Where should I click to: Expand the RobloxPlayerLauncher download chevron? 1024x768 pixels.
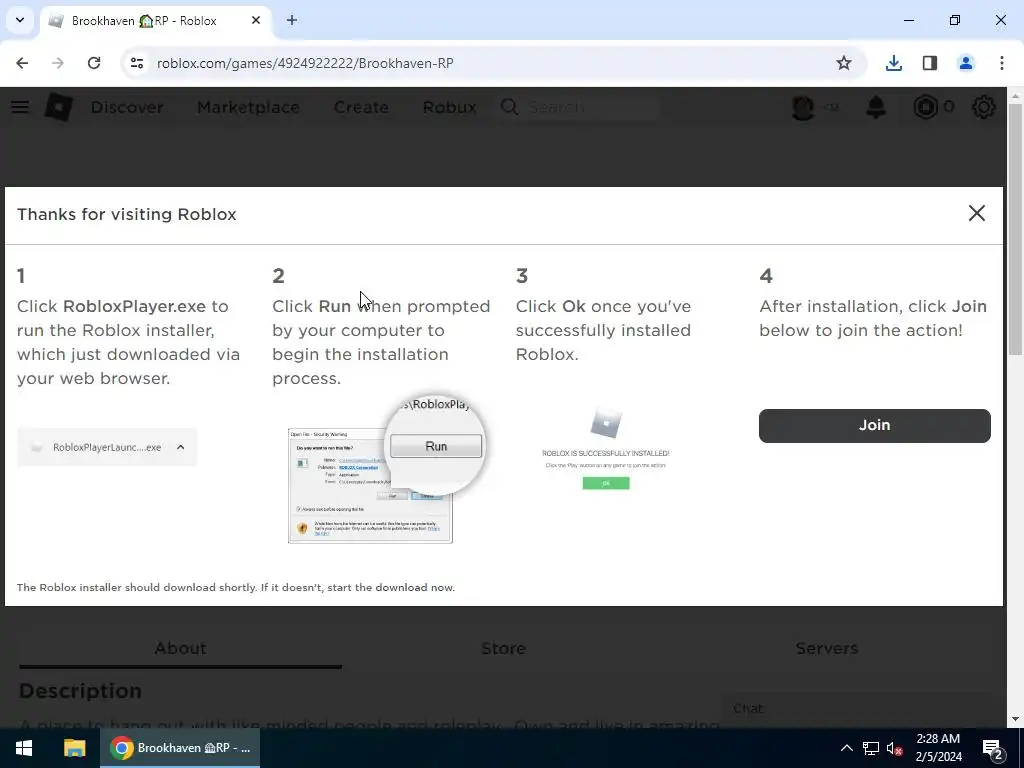pyautogui.click(x=181, y=447)
